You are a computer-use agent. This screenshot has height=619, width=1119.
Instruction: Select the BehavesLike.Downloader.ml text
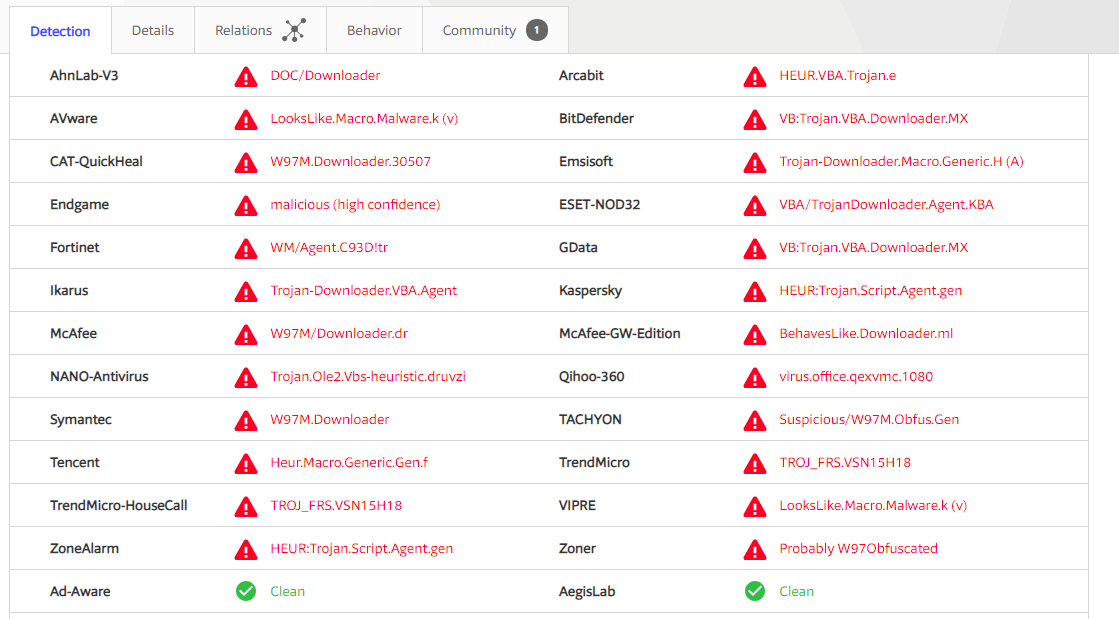(866, 333)
